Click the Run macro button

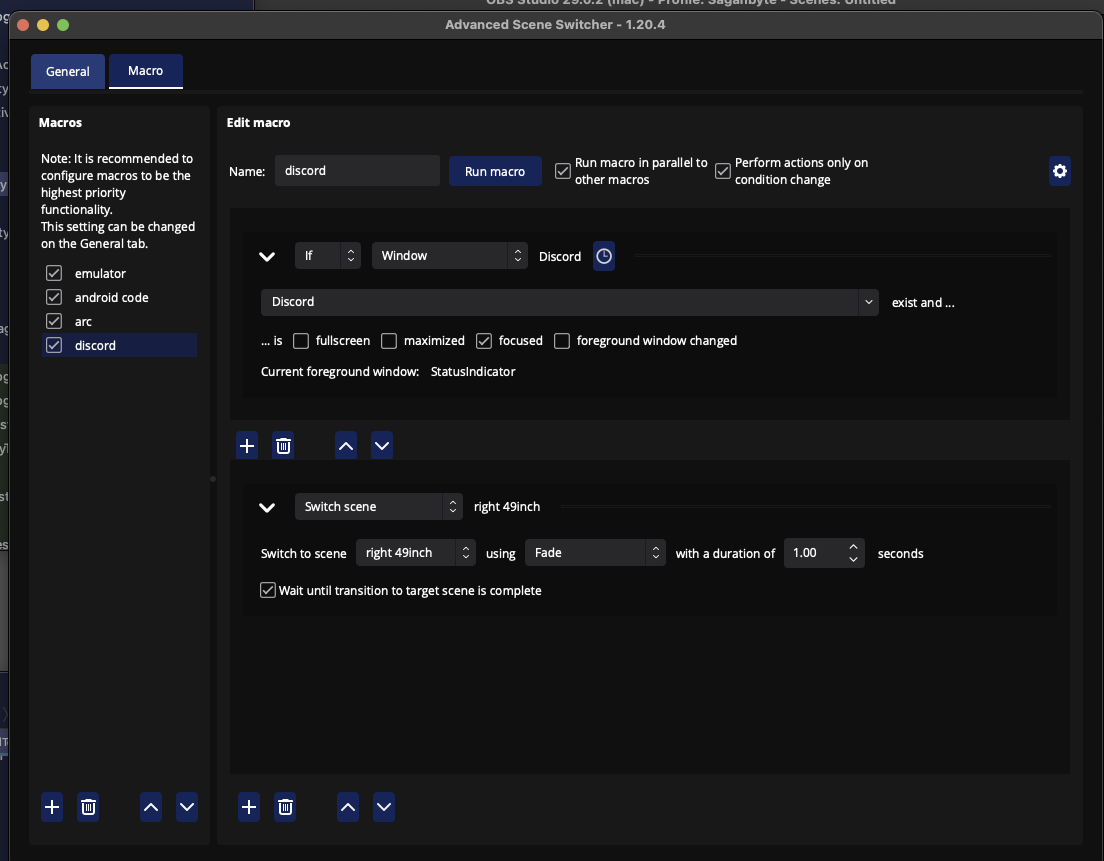click(495, 171)
